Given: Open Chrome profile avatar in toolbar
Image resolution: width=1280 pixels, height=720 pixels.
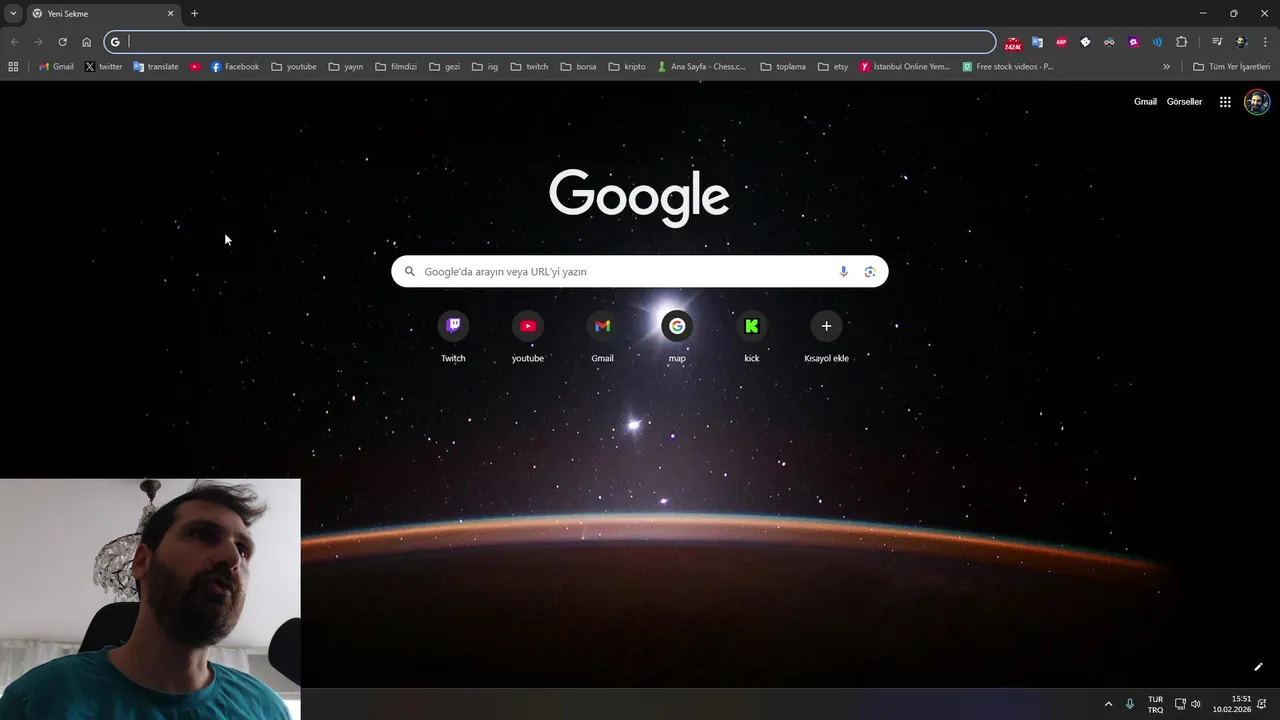Looking at the screenshot, I should click(x=1241, y=42).
